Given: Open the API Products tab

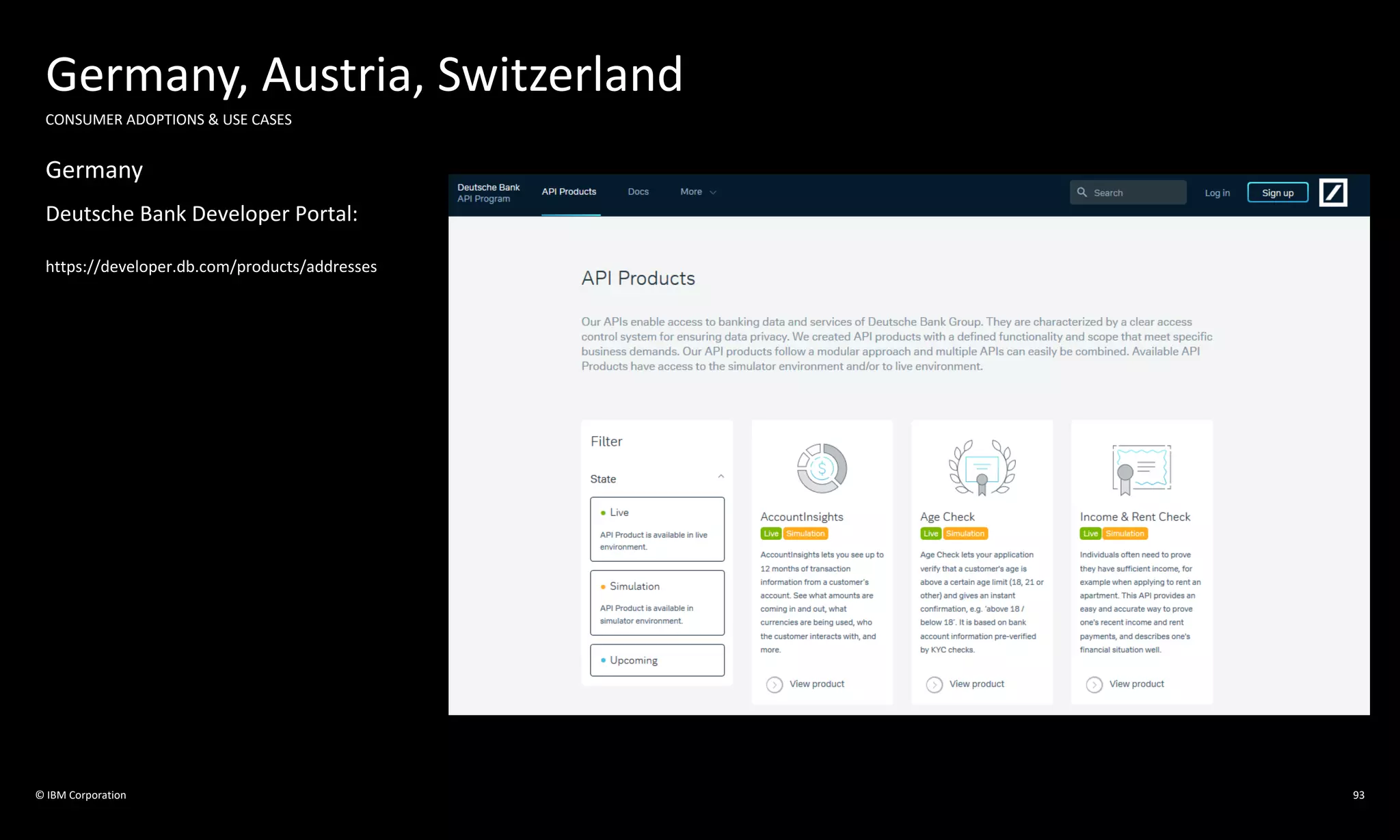Looking at the screenshot, I should coord(569,192).
